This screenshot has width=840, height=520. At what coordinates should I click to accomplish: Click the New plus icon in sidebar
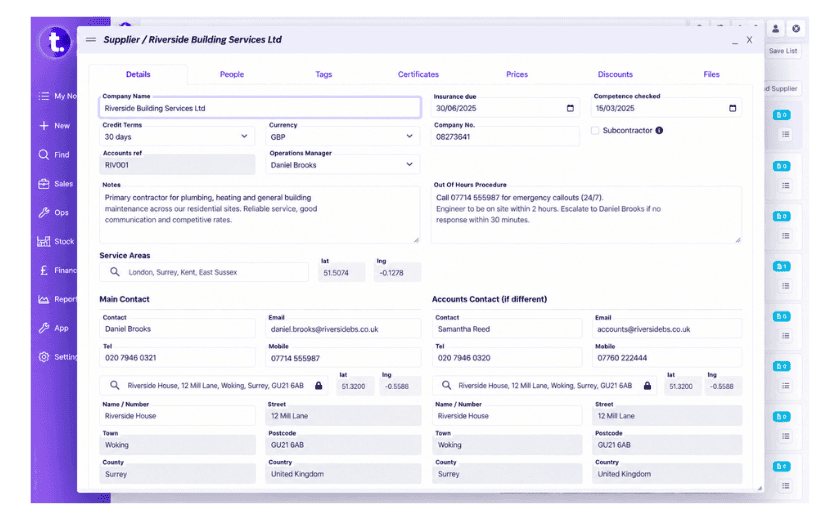tap(44, 126)
